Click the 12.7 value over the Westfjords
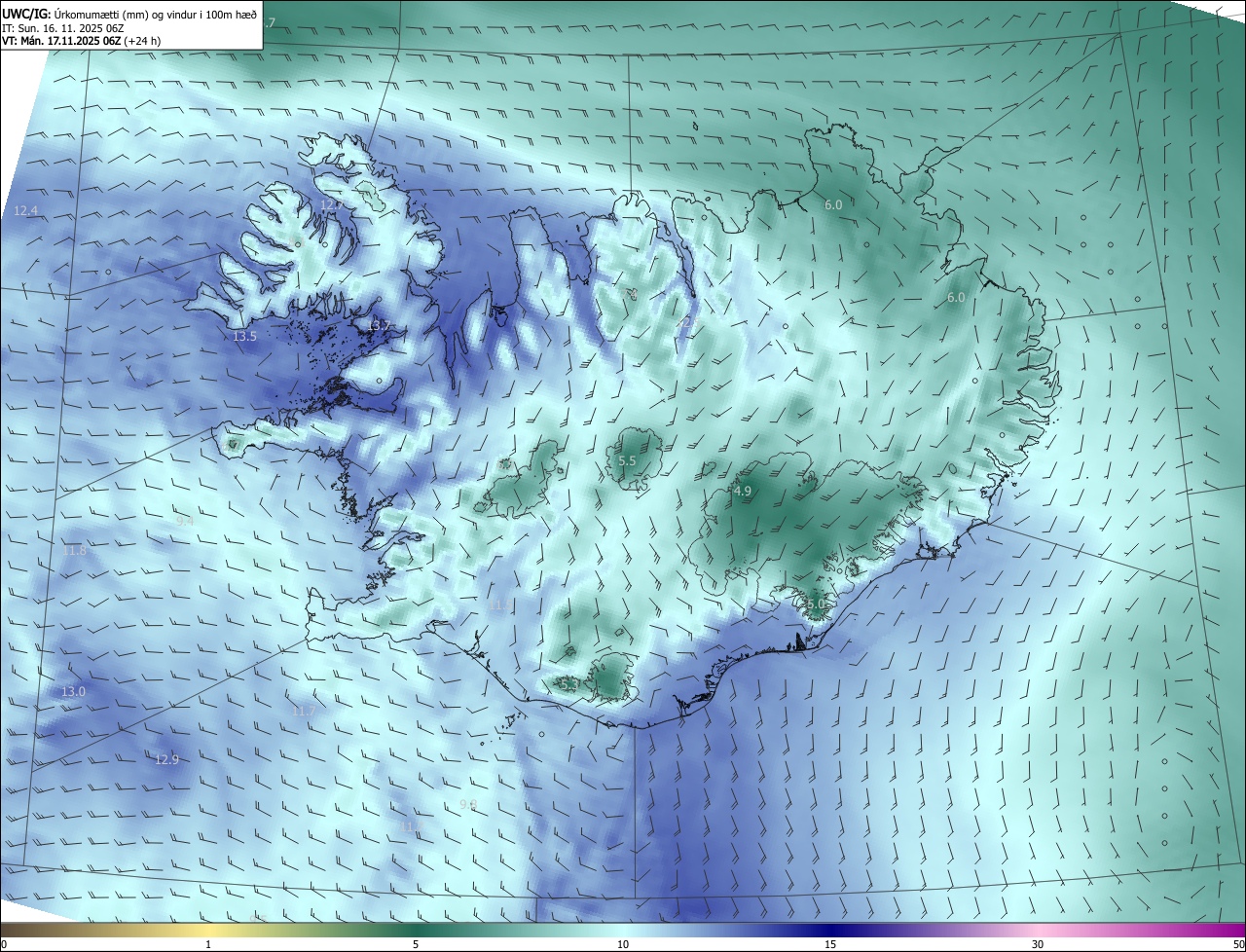This screenshot has width=1246, height=952. point(332,206)
